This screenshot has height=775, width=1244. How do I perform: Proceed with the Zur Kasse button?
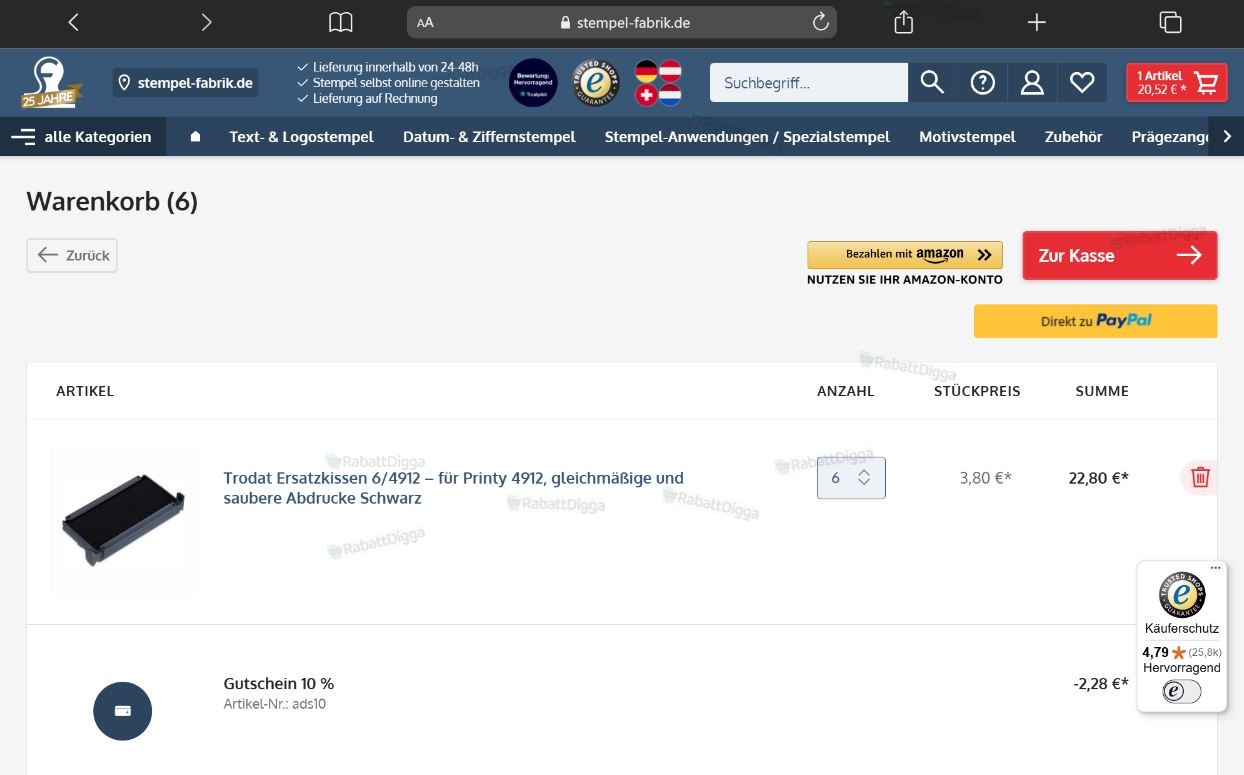tap(1120, 255)
